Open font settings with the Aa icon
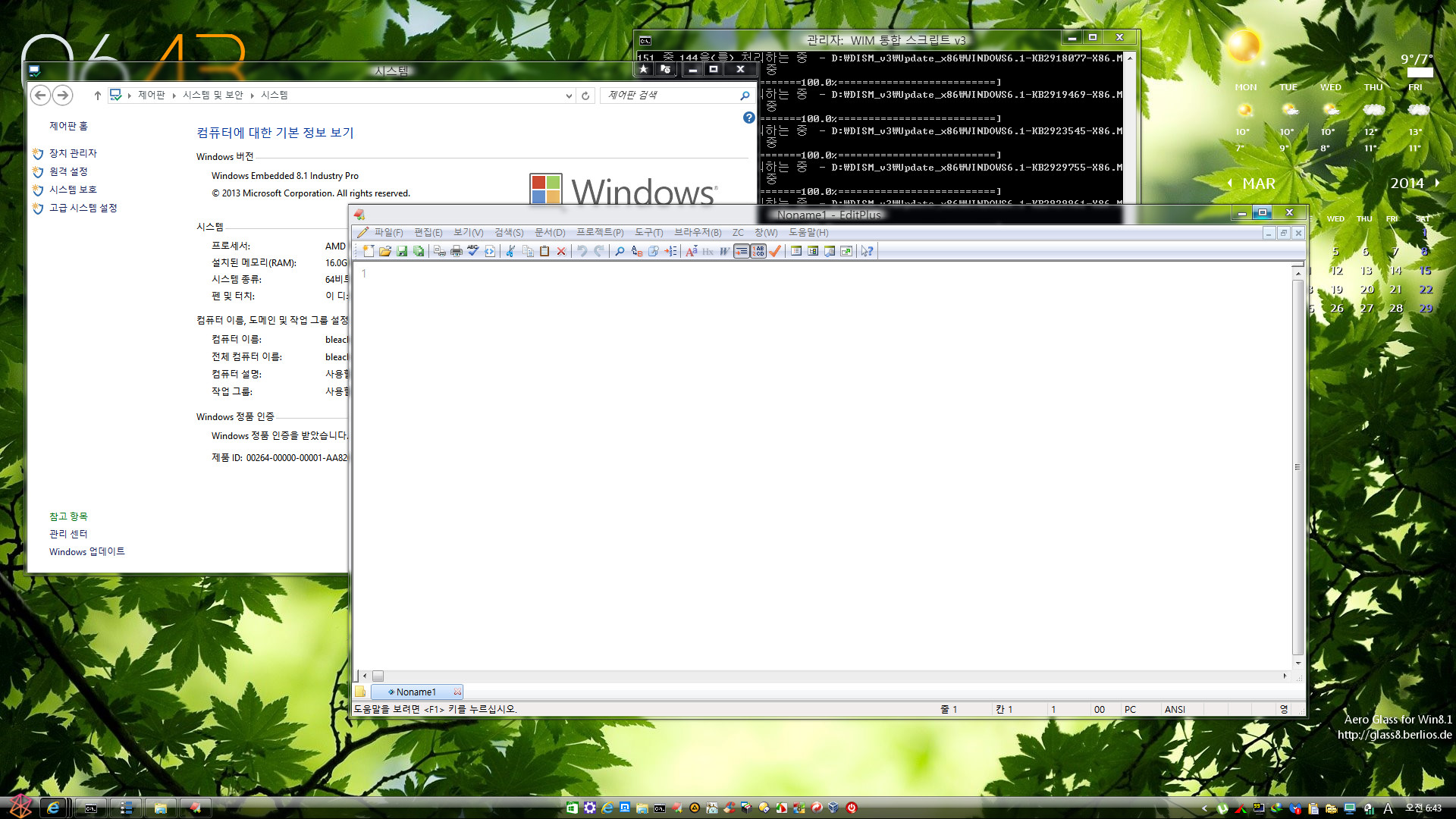This screenshot has height=819, width=1456. (x=692, y=251)
